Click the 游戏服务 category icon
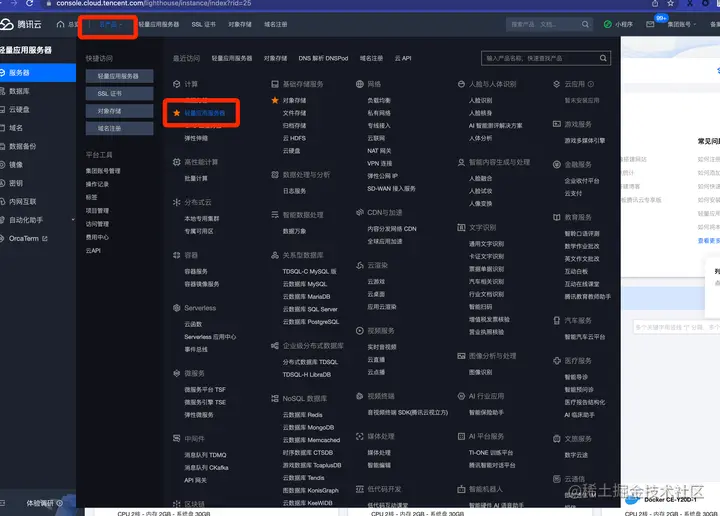Screen dimensions: 720x516 pyautogui.click(x=557, y=124)
